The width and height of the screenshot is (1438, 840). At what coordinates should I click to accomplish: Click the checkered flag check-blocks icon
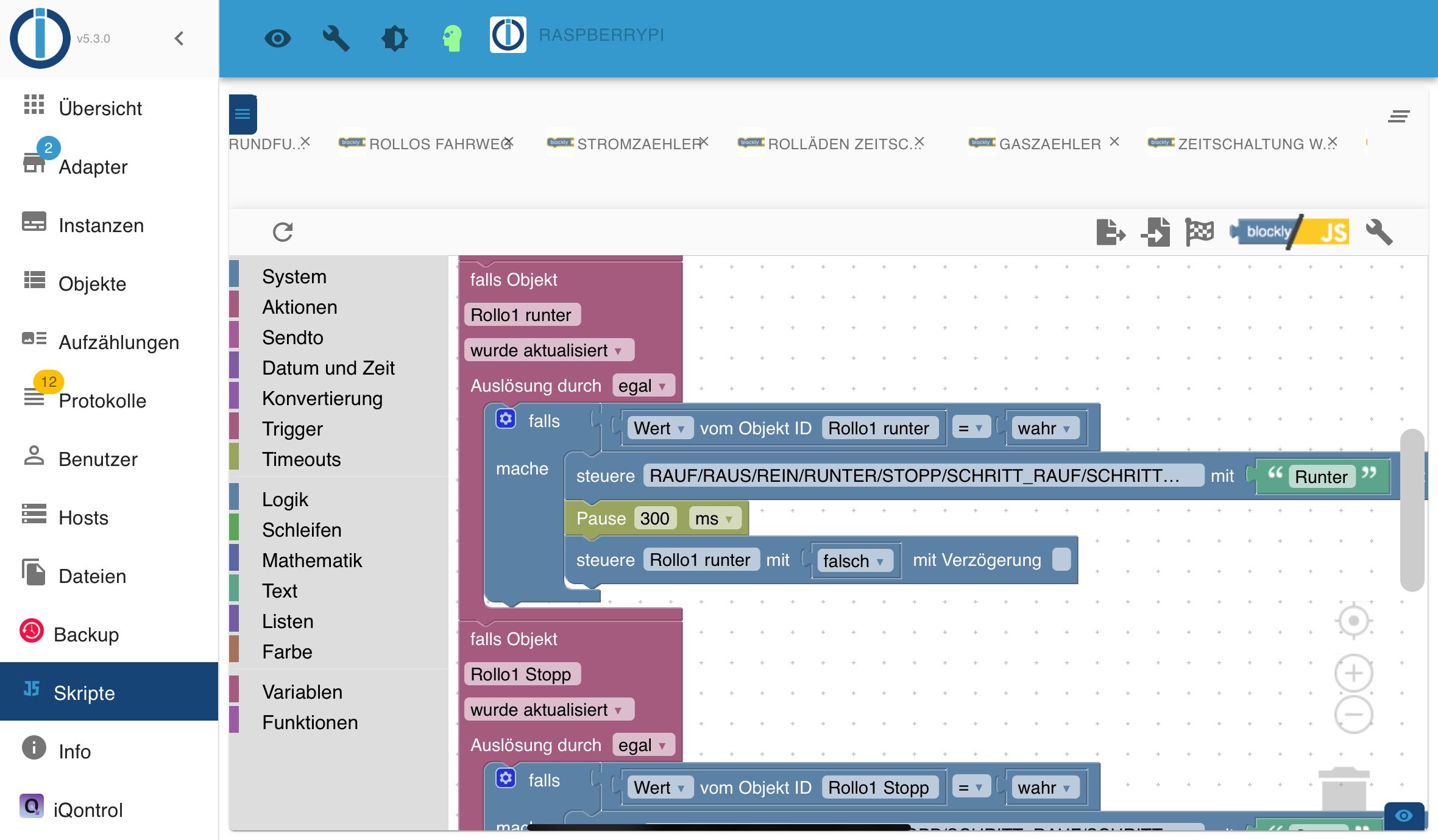pyautogui.click(x=1199, y=232)
